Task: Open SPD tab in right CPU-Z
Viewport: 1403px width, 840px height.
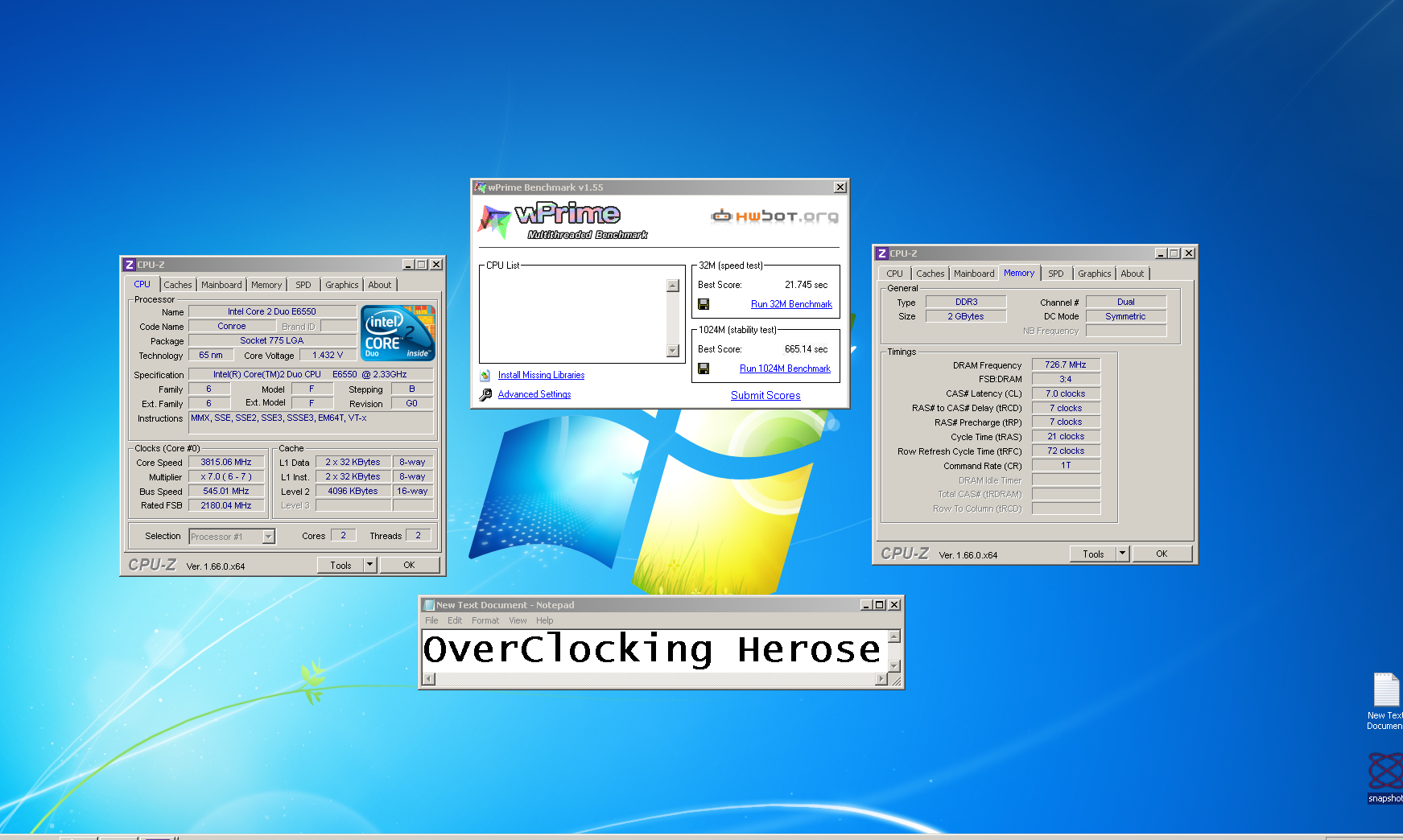Action: (x=1056, y=274)
